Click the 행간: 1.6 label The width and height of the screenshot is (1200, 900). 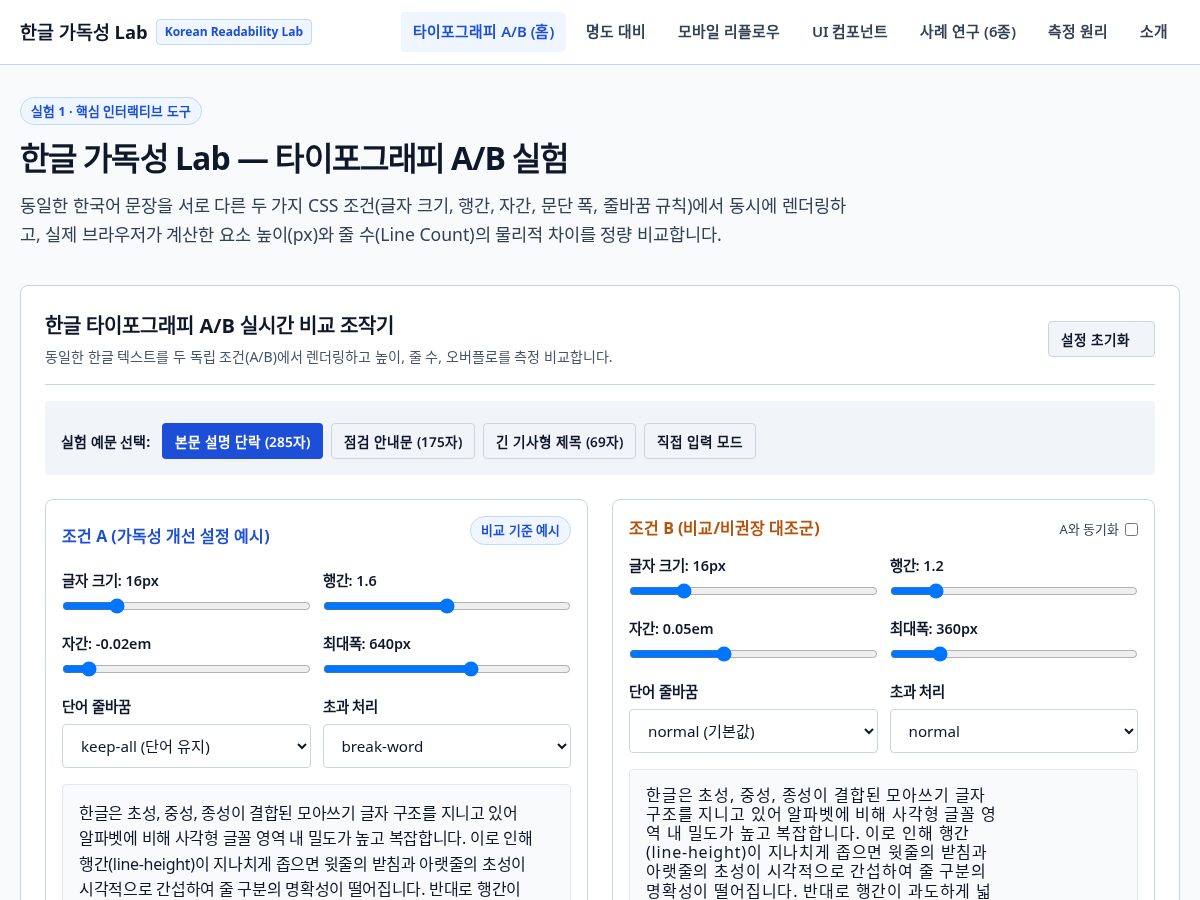point(350,581)
